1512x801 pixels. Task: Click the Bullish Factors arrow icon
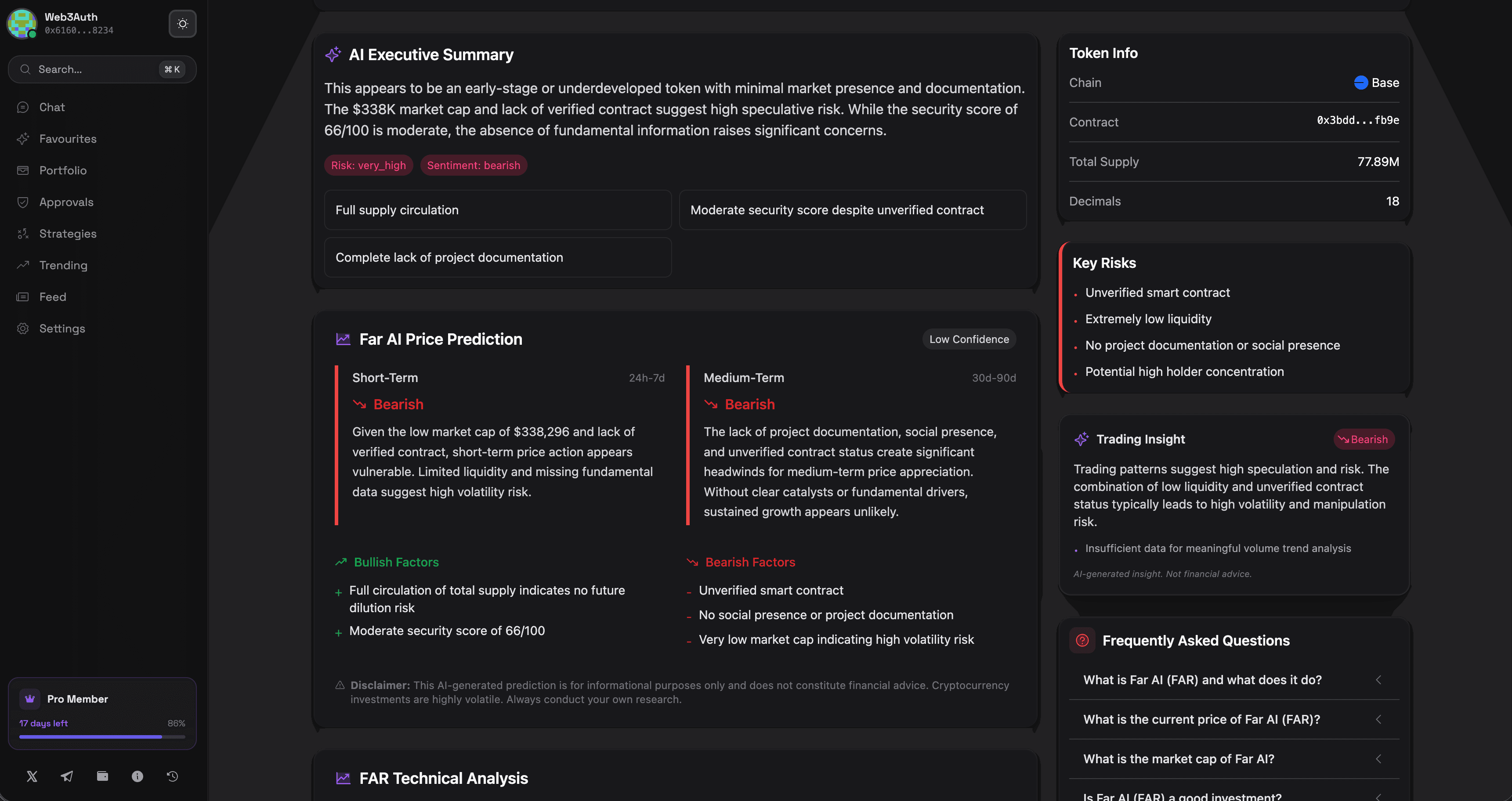341,563
